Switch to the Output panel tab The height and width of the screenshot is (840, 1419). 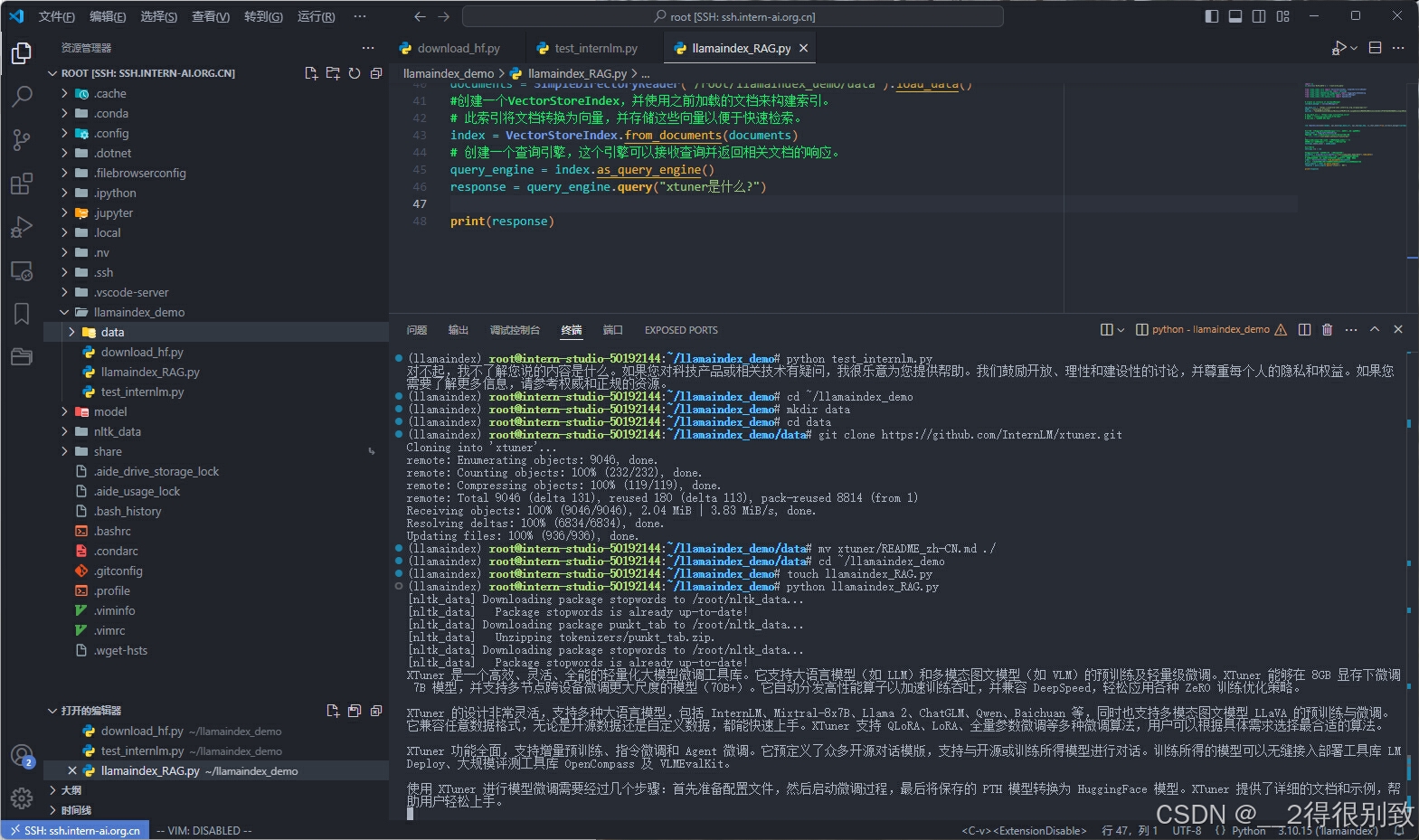pos(459,330)
